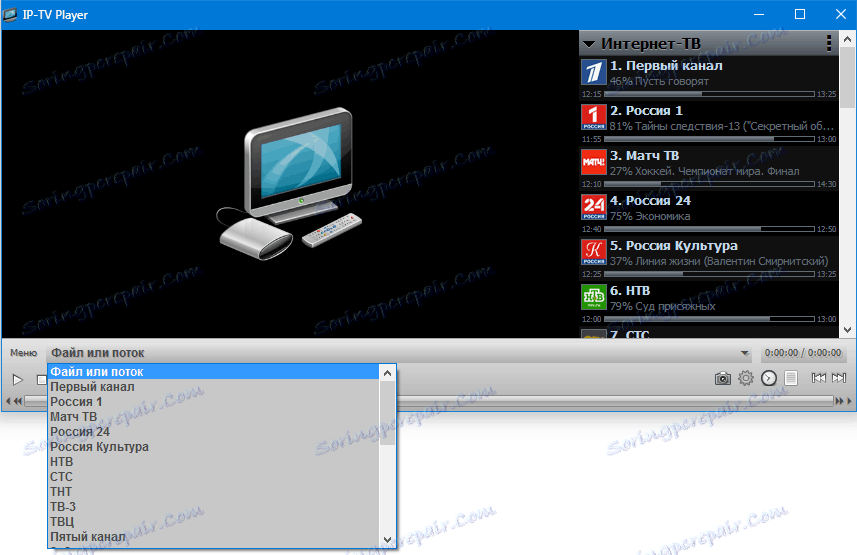Click the time display 0:00:00 / 0:00:00
Viewport: 857px width, 555px height.
[803, 353]
